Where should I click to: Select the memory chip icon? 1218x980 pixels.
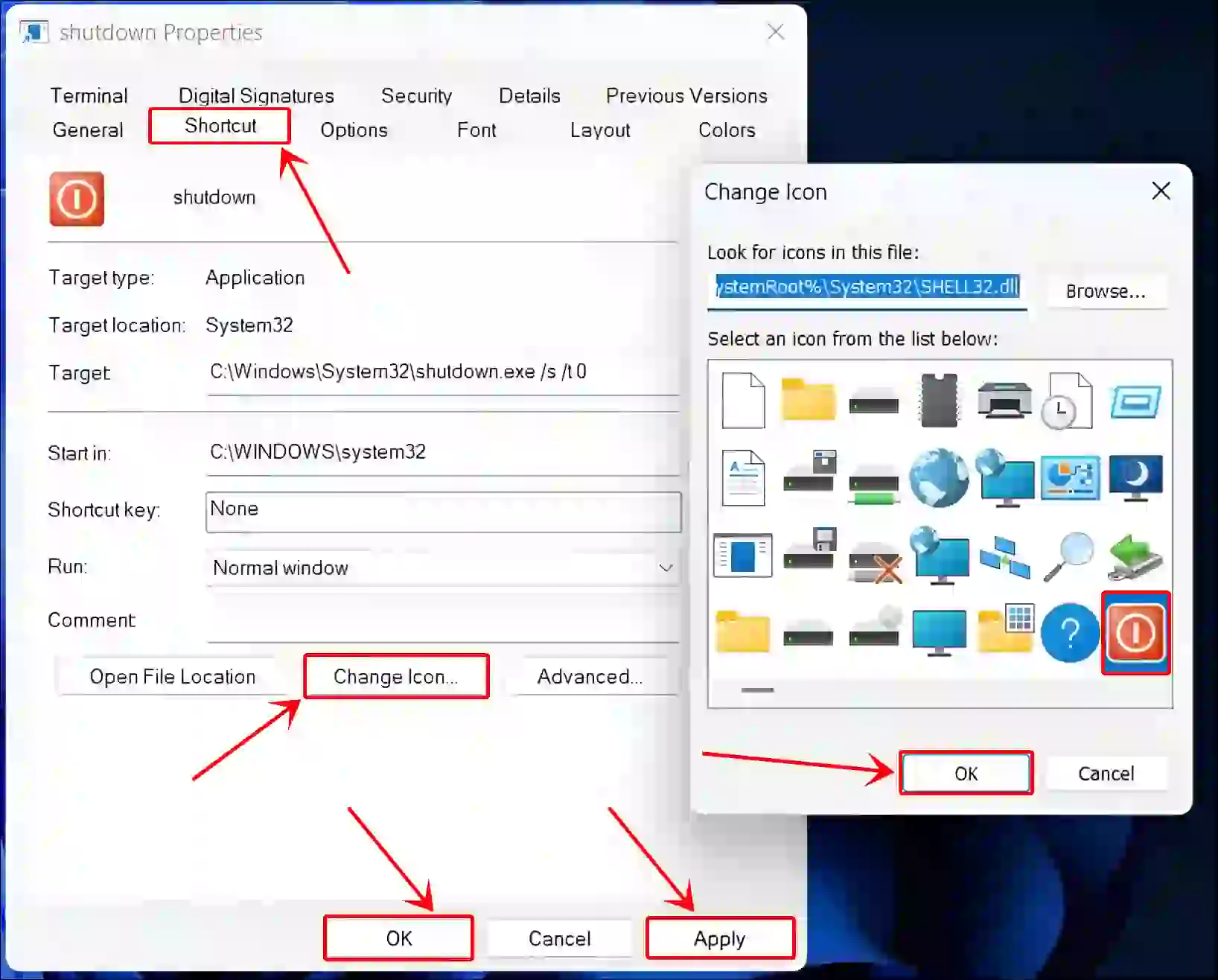tap(939, 401)
